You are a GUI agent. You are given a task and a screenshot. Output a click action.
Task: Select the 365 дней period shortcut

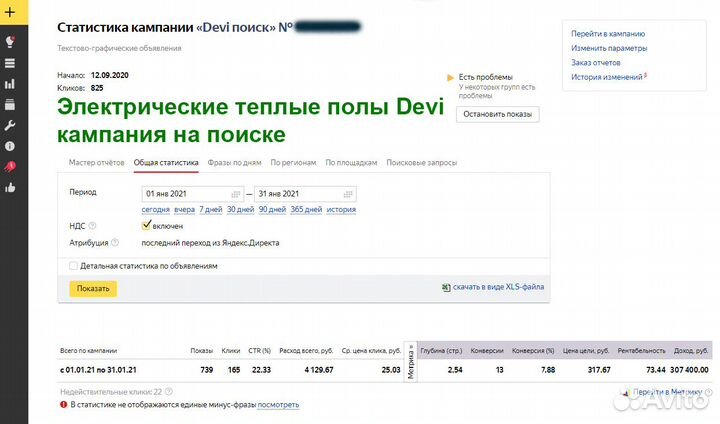coord(306,209)
